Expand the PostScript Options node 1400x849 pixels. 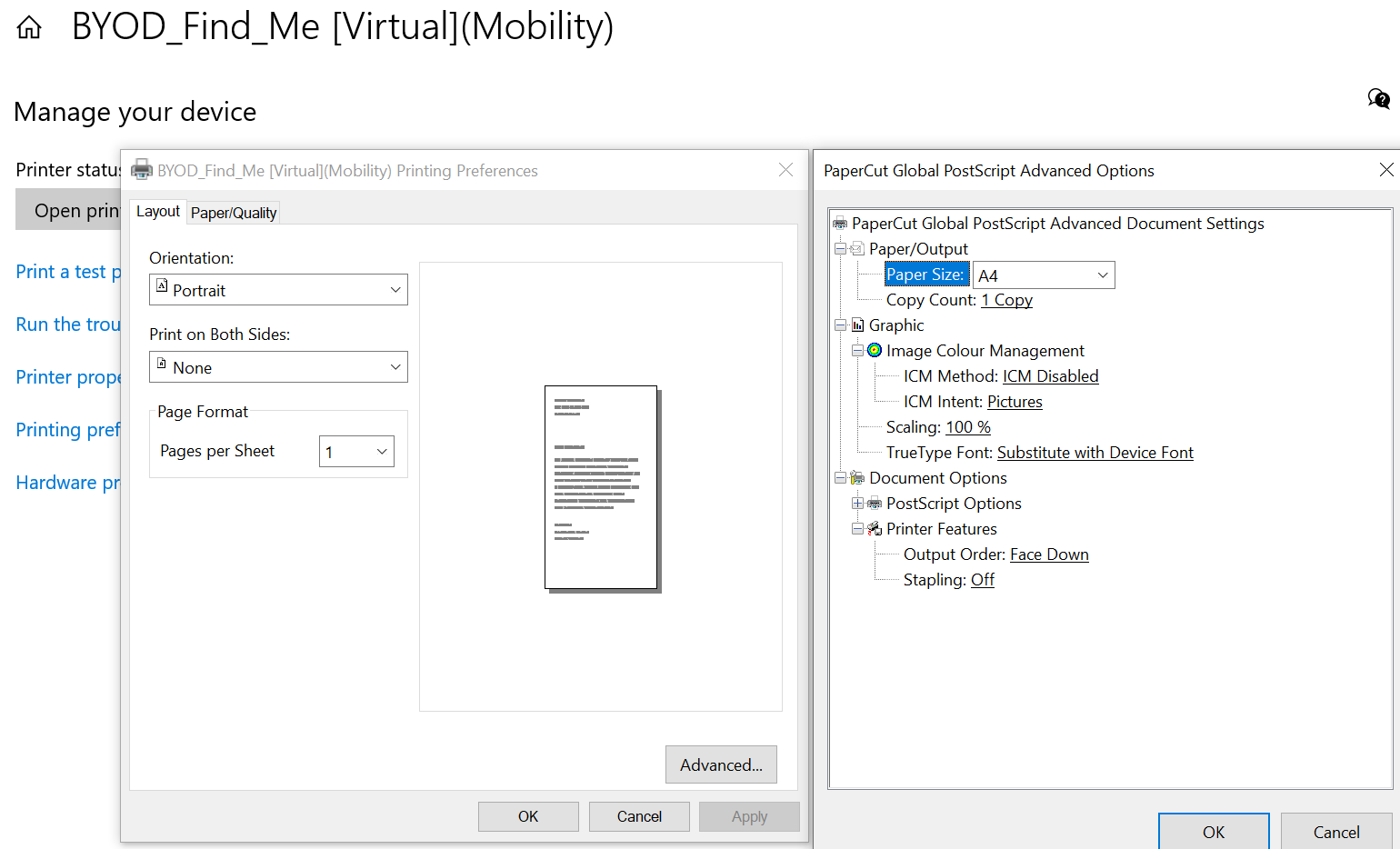click(x=857, y=504)
